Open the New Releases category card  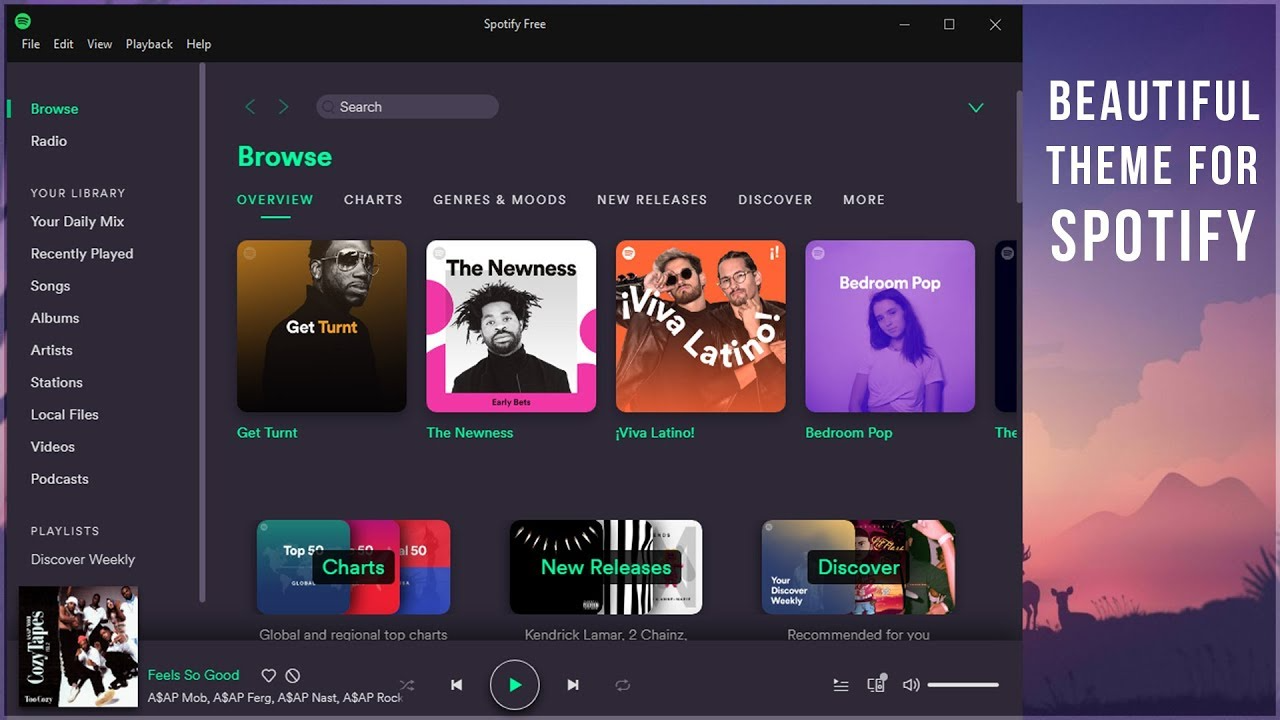click(606, 567)
